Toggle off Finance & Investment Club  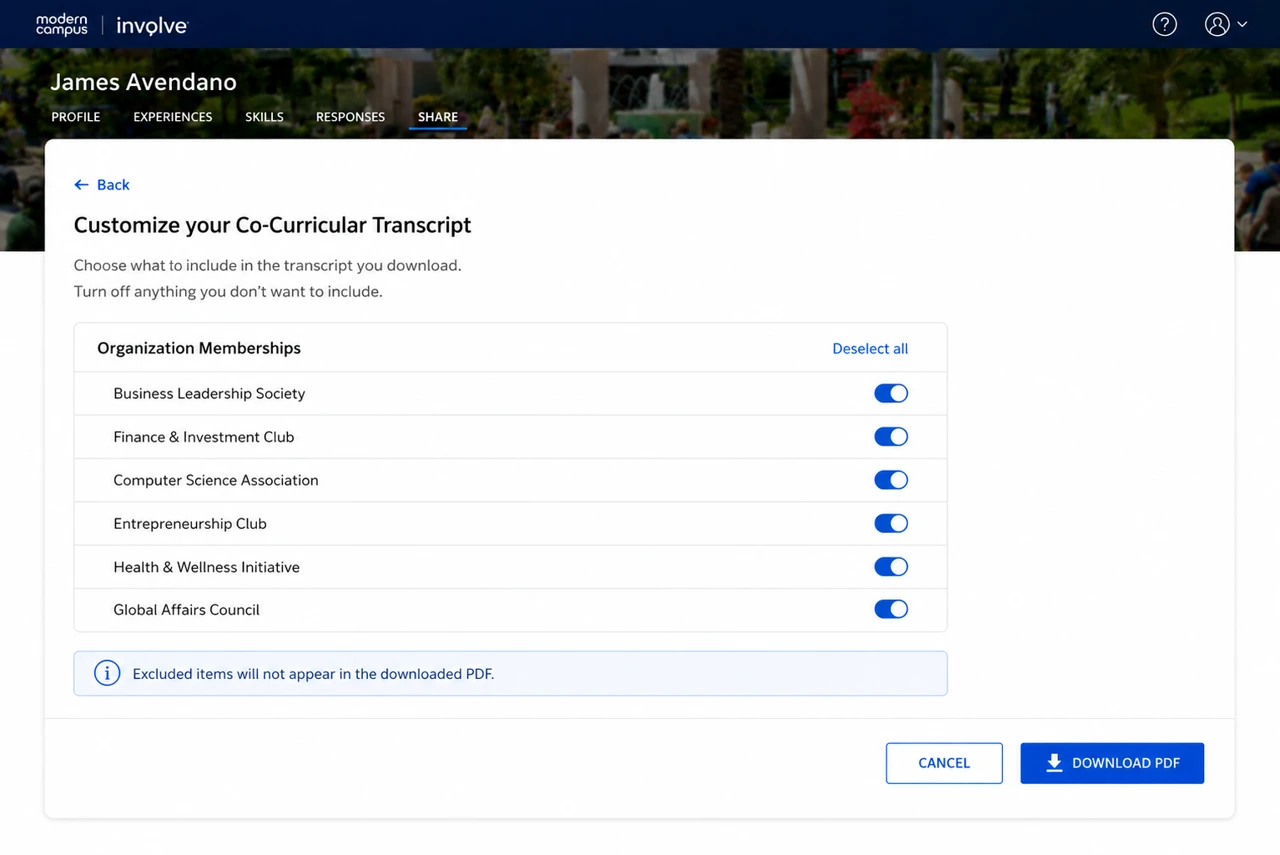(891, 437)
